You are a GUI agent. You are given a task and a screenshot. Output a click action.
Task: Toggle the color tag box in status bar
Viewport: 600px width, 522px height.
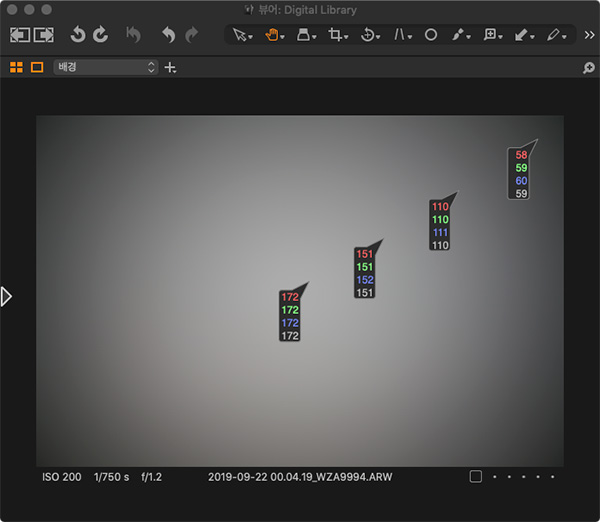(x=476, y=477)
